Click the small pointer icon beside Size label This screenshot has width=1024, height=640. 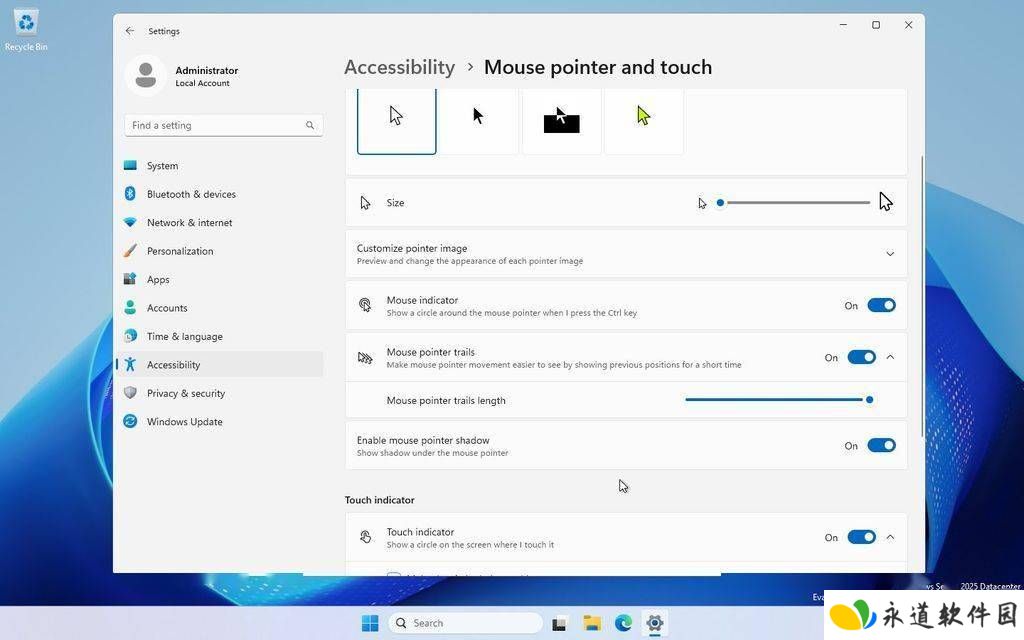365,202
